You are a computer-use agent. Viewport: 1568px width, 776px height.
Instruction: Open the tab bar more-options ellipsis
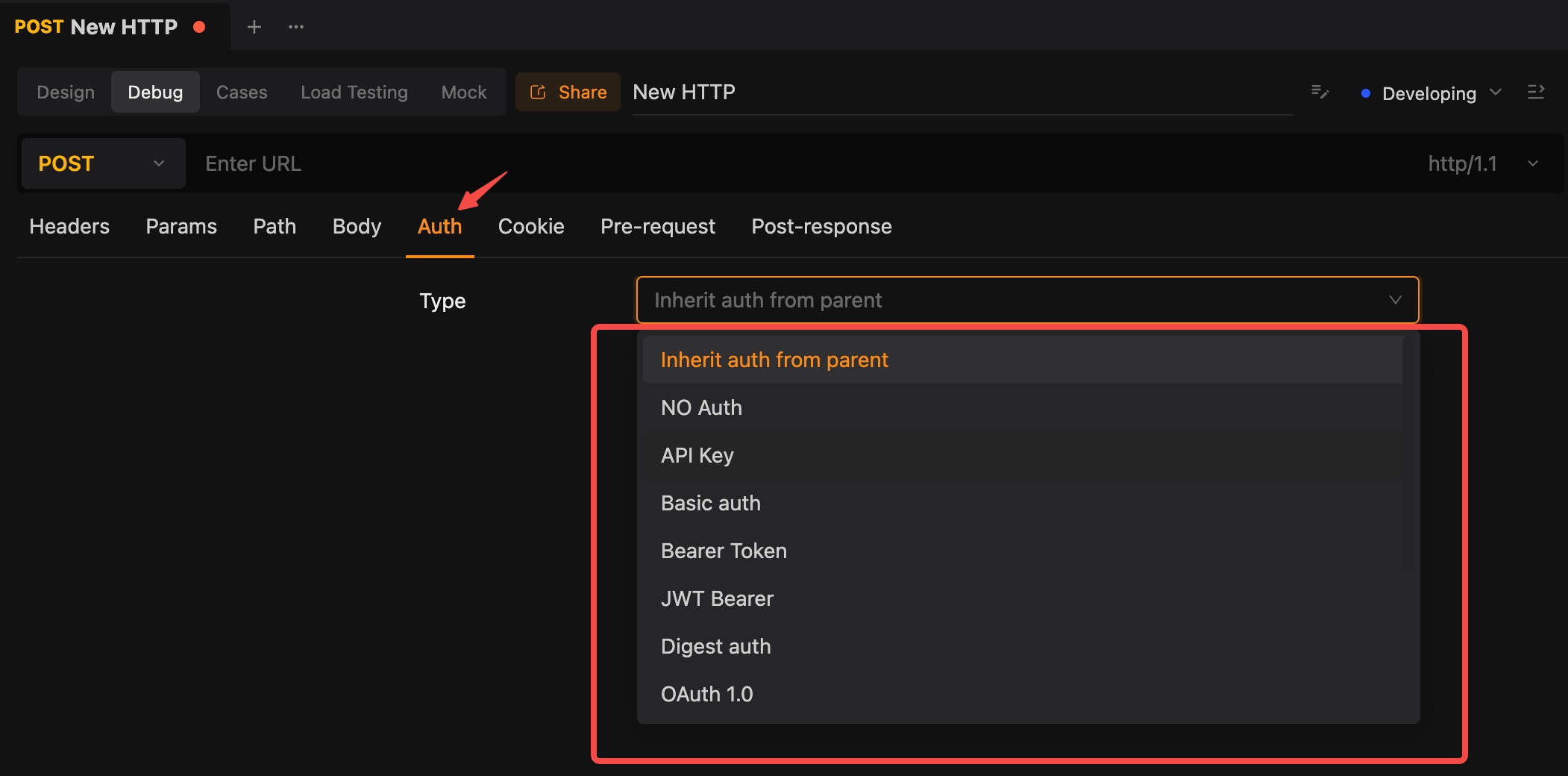[296, 27]
